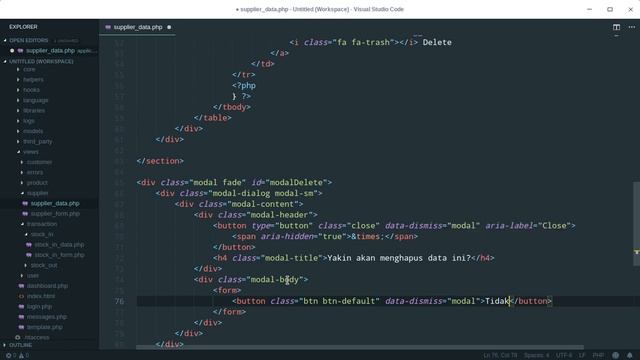
Task: Expand the third_party folder
Action: 18,142
